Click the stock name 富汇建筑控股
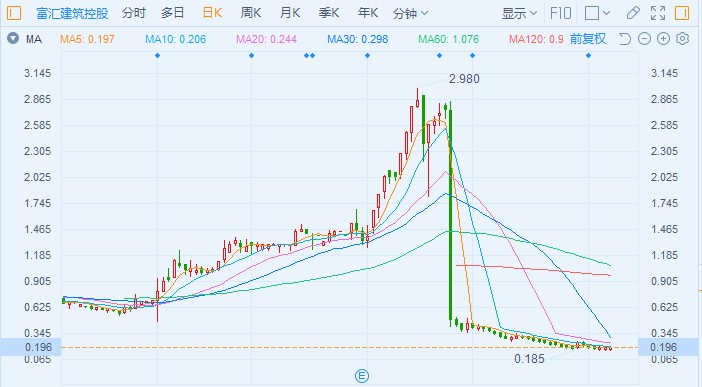702x387 pixels. (x=72, y=13)
